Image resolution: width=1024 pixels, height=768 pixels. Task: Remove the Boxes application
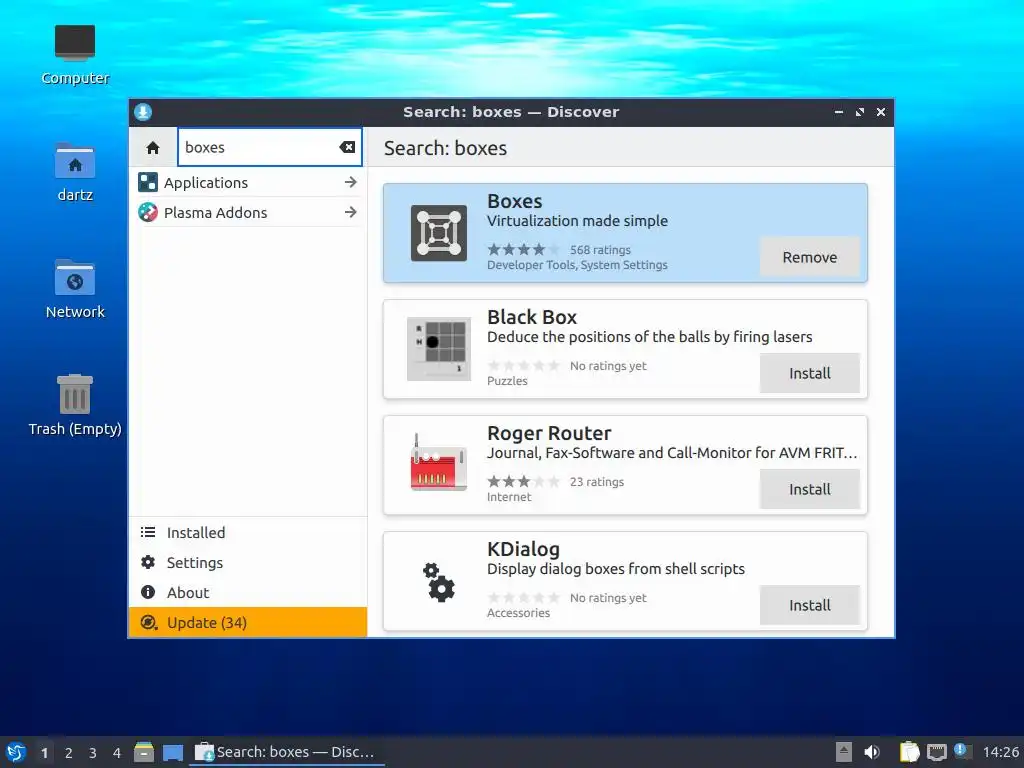[x=810, y=257]
